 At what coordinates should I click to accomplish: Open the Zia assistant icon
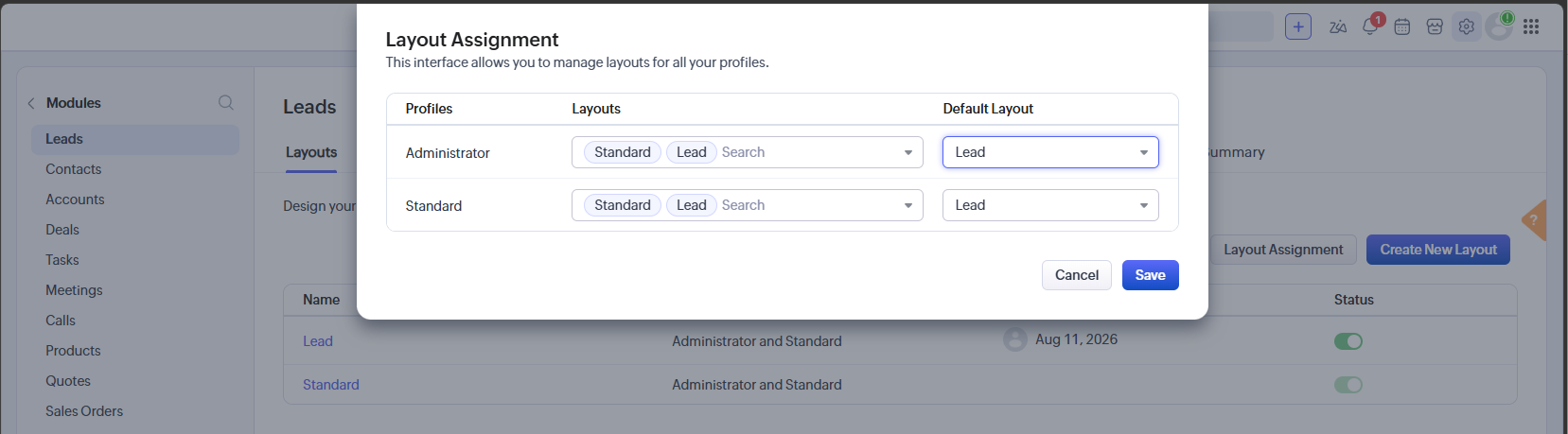coord(1337,27)
